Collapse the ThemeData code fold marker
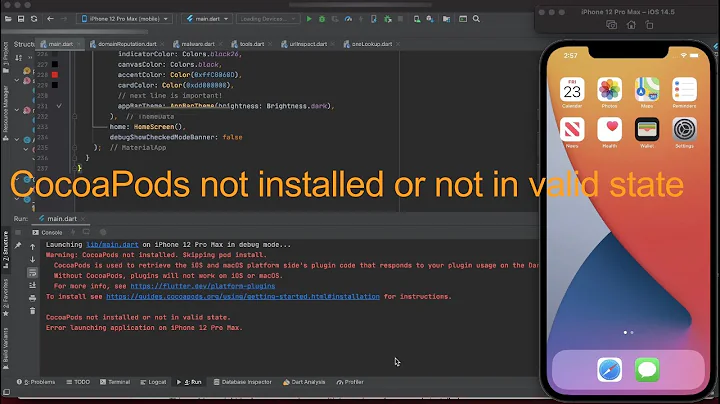This screenshot has width=720, height=404. (x=74, y=117)
